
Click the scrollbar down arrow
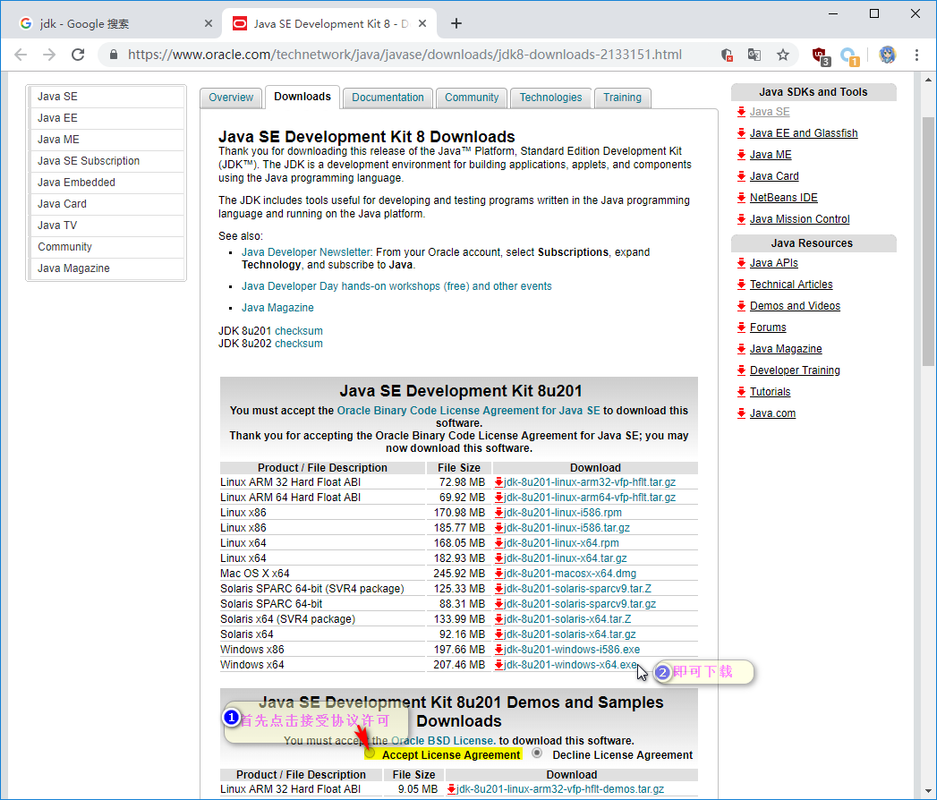click(928, 792)
